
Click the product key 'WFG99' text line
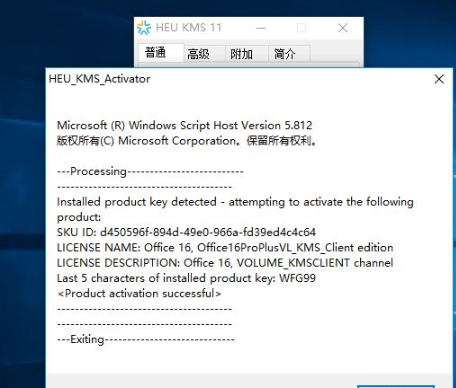coord(186,278)
